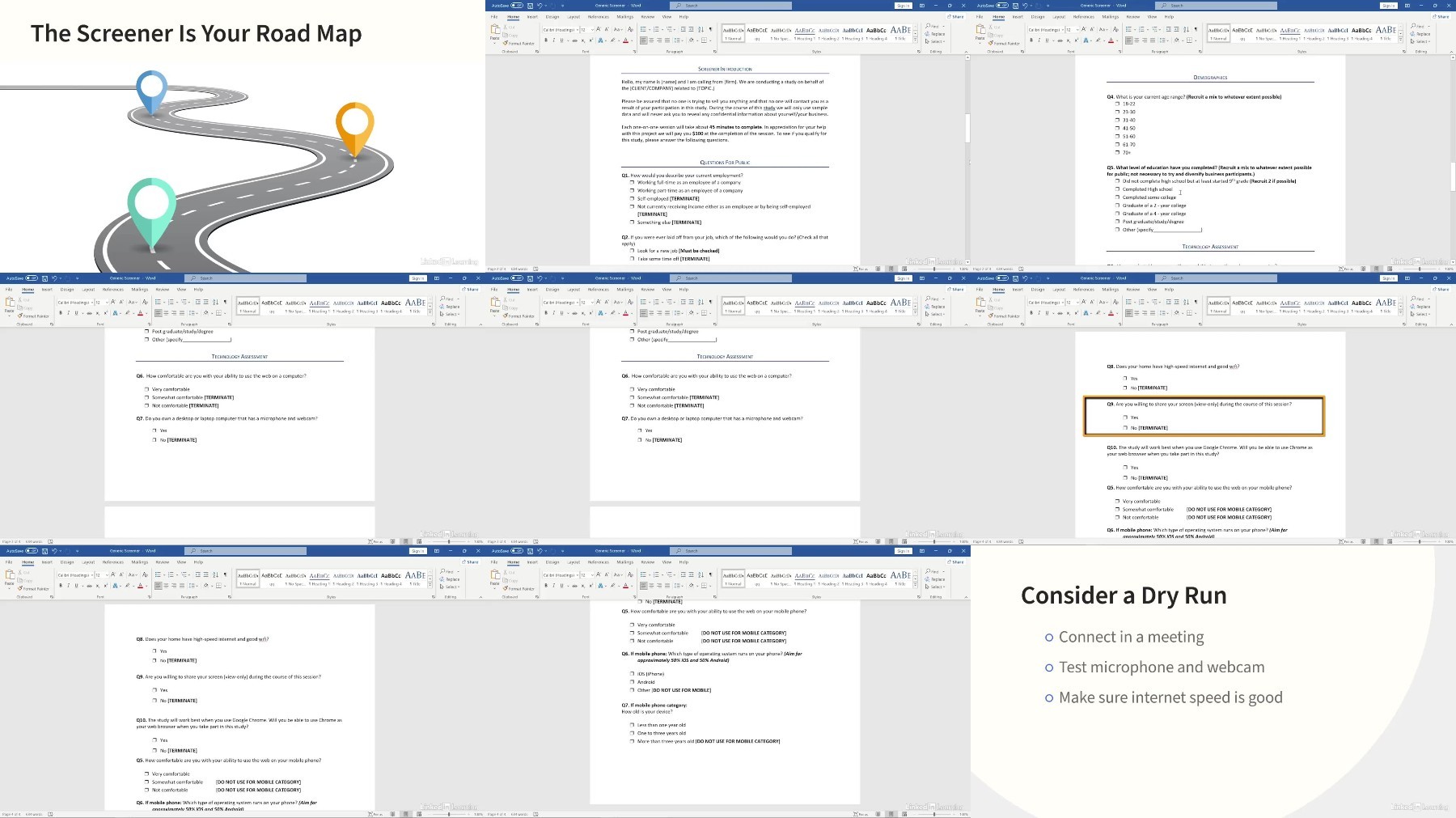Open bullets dropdown arrow in highlighted Q9 window
This screenshot has height=818, width=1456.
1135,302
